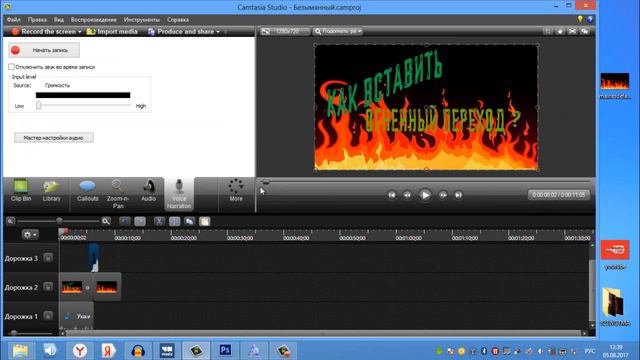This screenshot has width=640, height=360.
Task: Click the Play button in preview controls
Action: pos(425,195)
